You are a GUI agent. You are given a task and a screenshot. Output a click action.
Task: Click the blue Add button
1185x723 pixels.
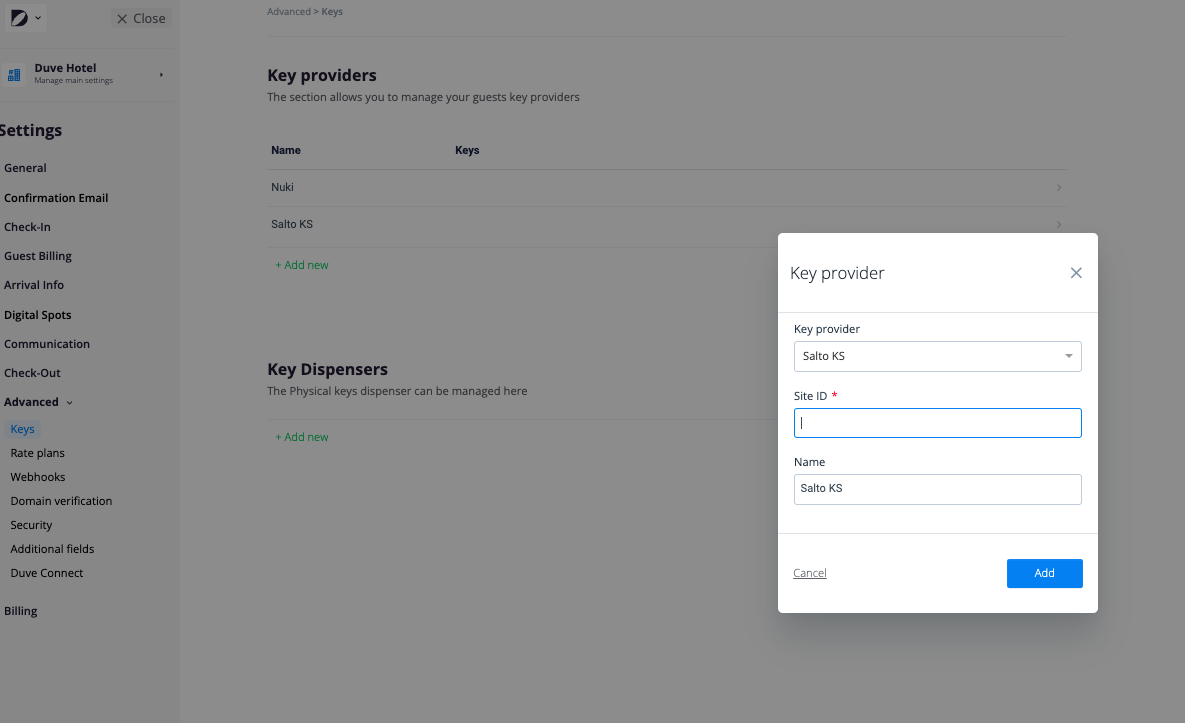coord(1044,573)
